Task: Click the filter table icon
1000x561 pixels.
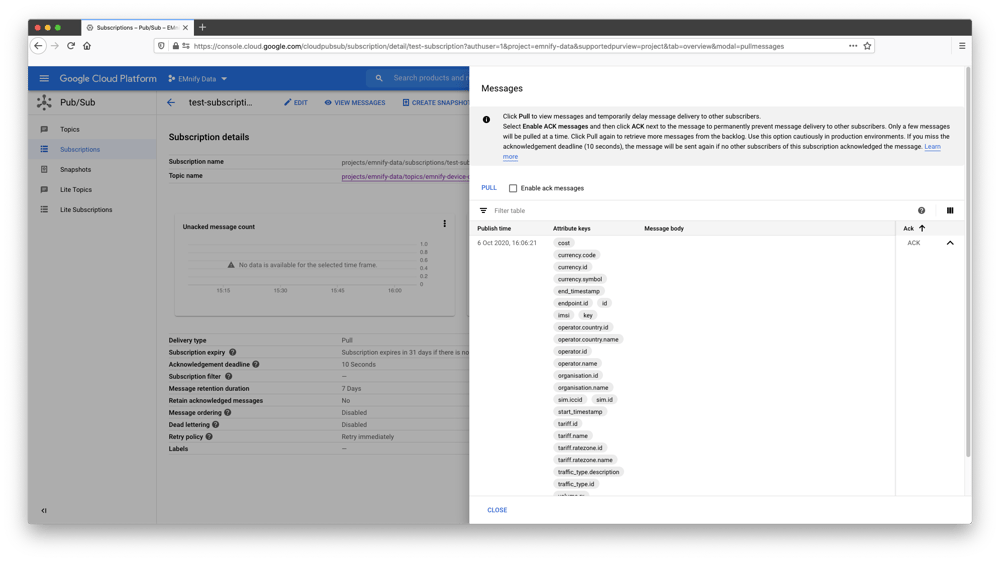Action: click(x=483, y=210)
